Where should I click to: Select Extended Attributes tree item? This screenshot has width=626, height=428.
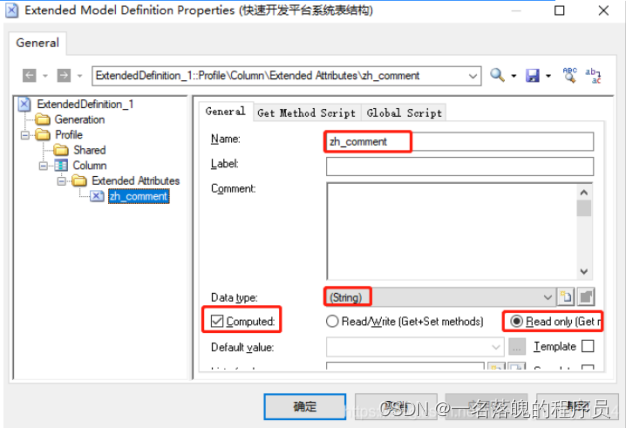click(x=136, y=181)
